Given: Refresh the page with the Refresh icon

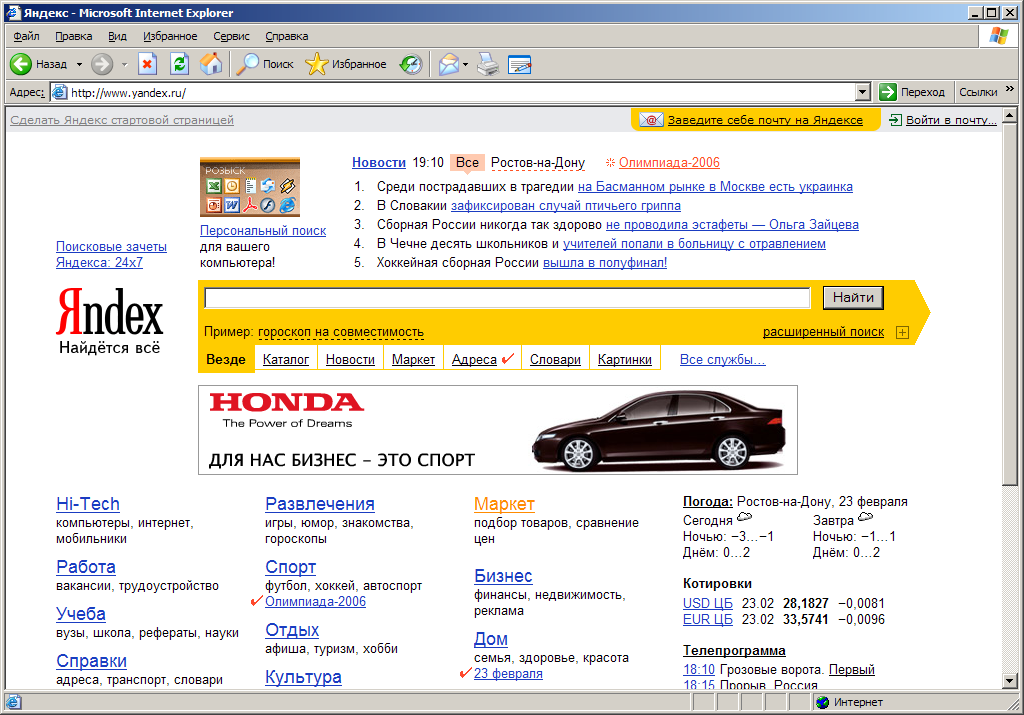Looking at the screenshot, I should tap(180, 64).
